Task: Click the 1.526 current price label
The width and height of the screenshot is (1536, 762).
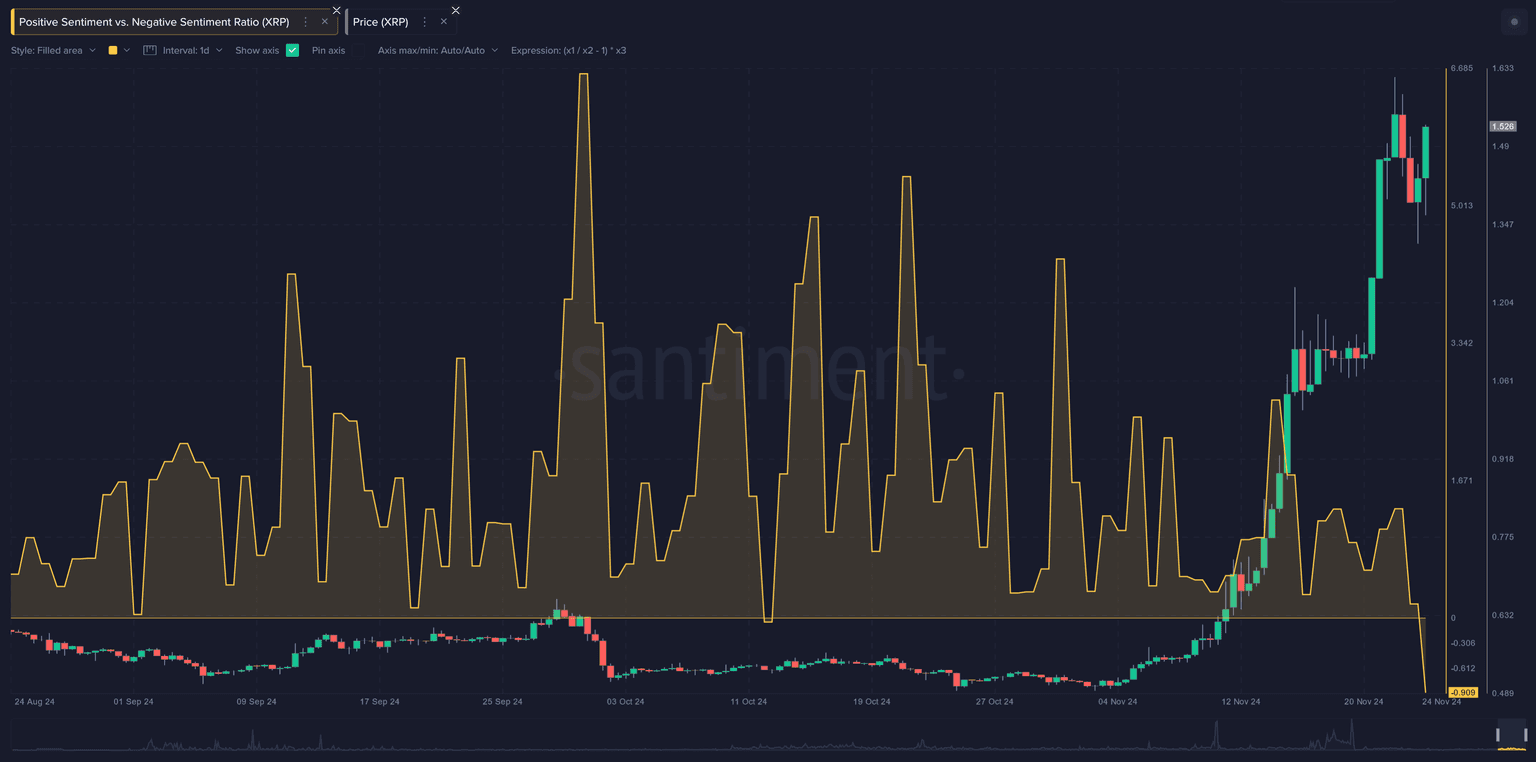Action: click(x=1502, y=126)
